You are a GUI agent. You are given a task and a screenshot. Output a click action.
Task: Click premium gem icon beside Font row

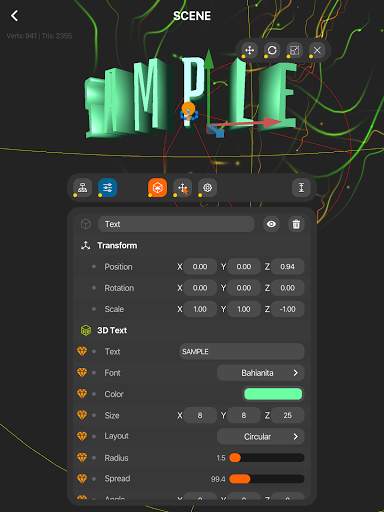click(x=82, y=372)
